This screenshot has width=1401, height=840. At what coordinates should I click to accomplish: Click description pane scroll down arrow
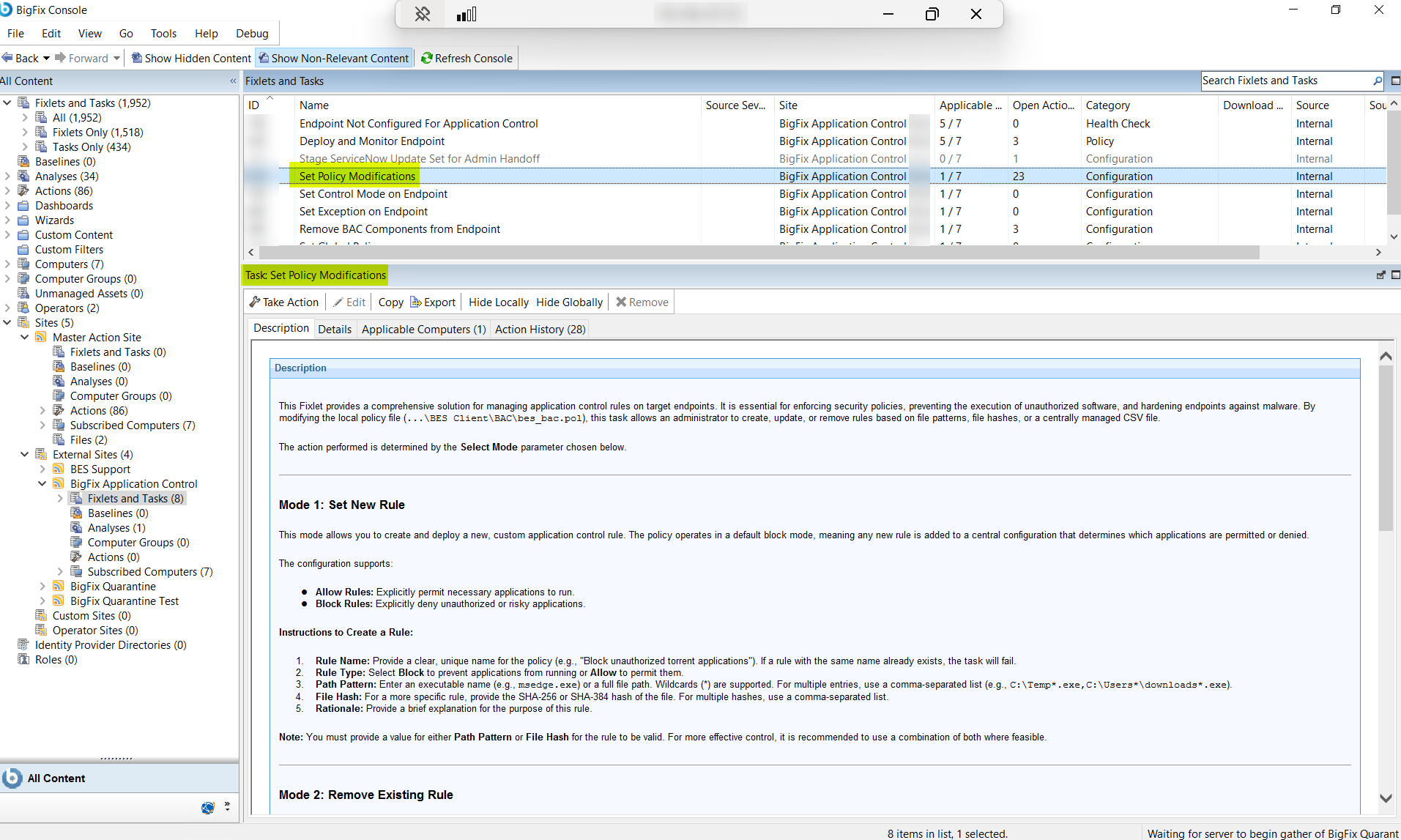[1386, 798]
